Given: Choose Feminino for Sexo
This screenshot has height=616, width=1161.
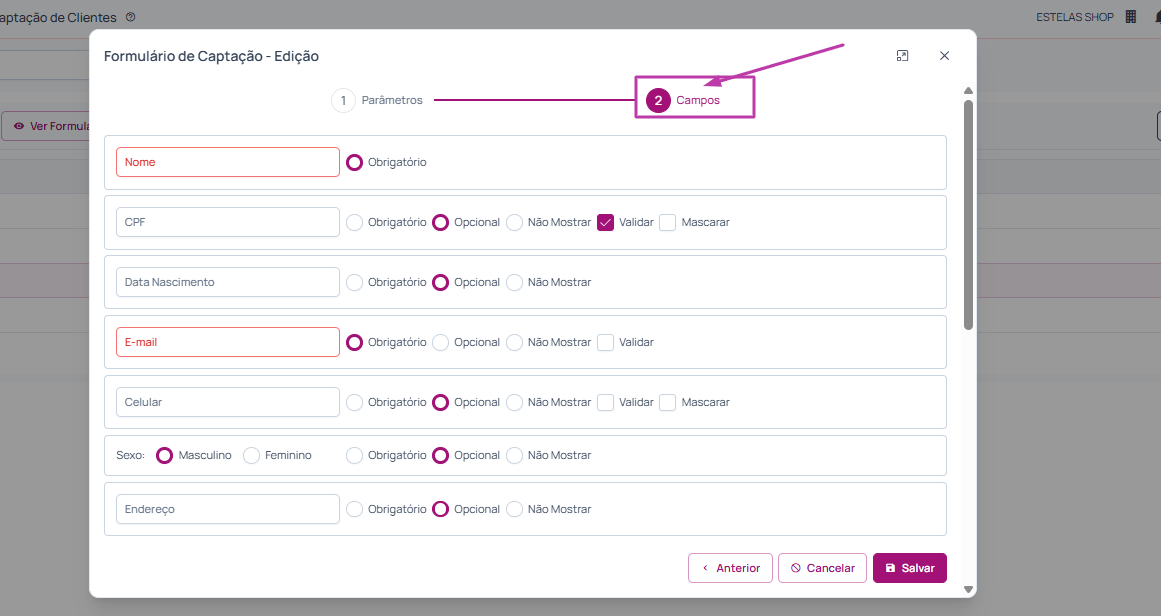Looking at the screenshot, I should click(252, 455).
